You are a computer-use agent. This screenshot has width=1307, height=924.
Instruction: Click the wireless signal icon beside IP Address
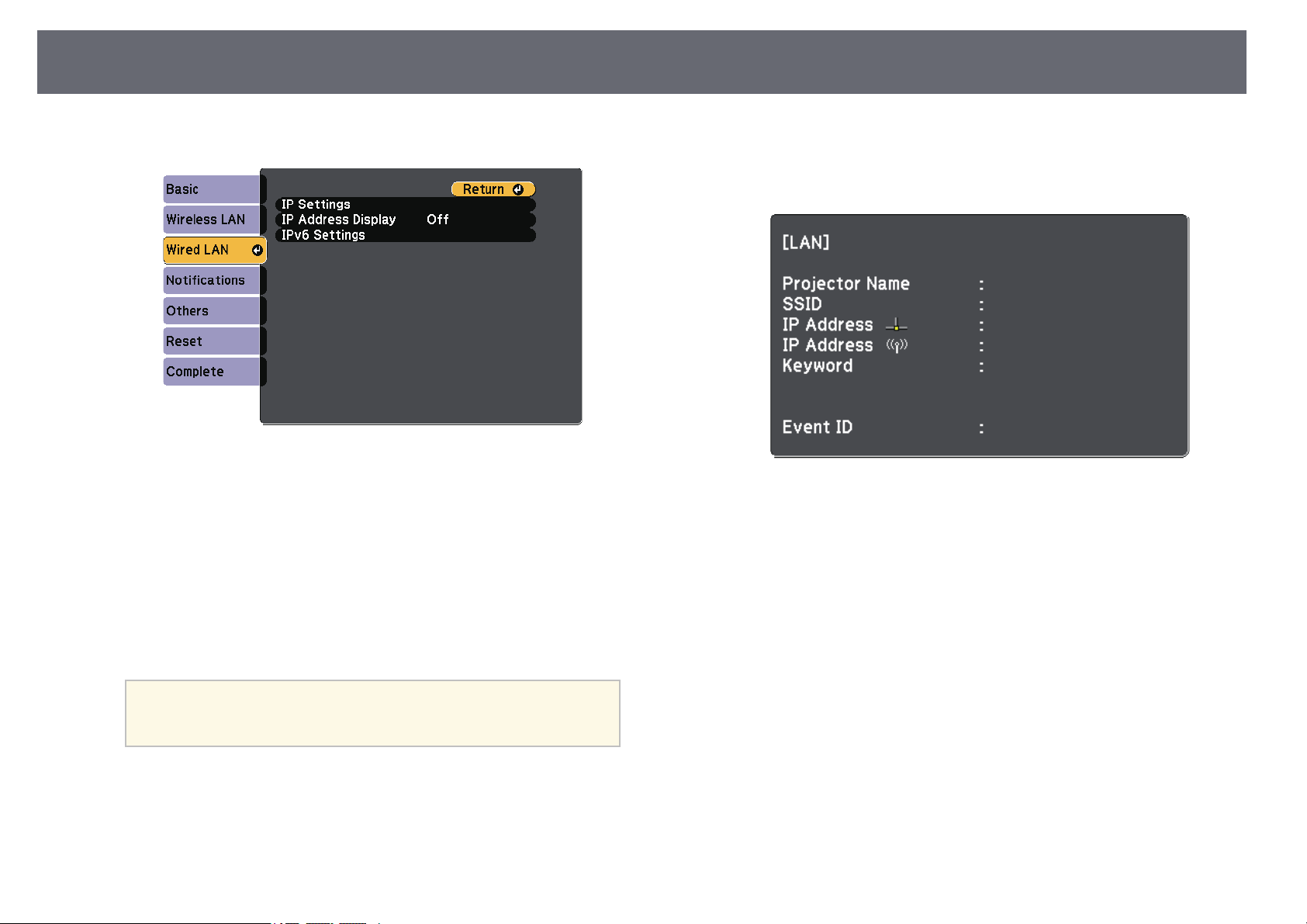click(897, 345)
